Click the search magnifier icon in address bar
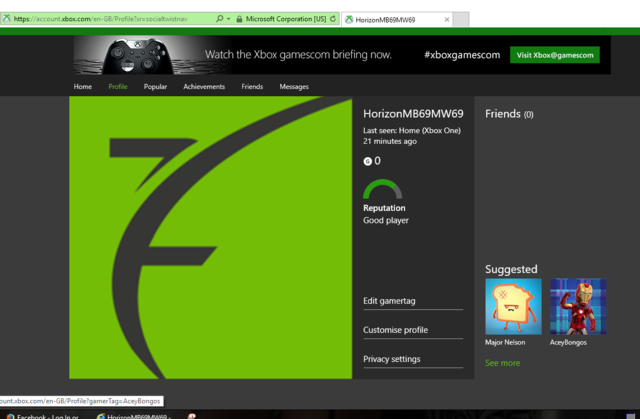This screenshot has height=419, width=640. tap(219, 19)
